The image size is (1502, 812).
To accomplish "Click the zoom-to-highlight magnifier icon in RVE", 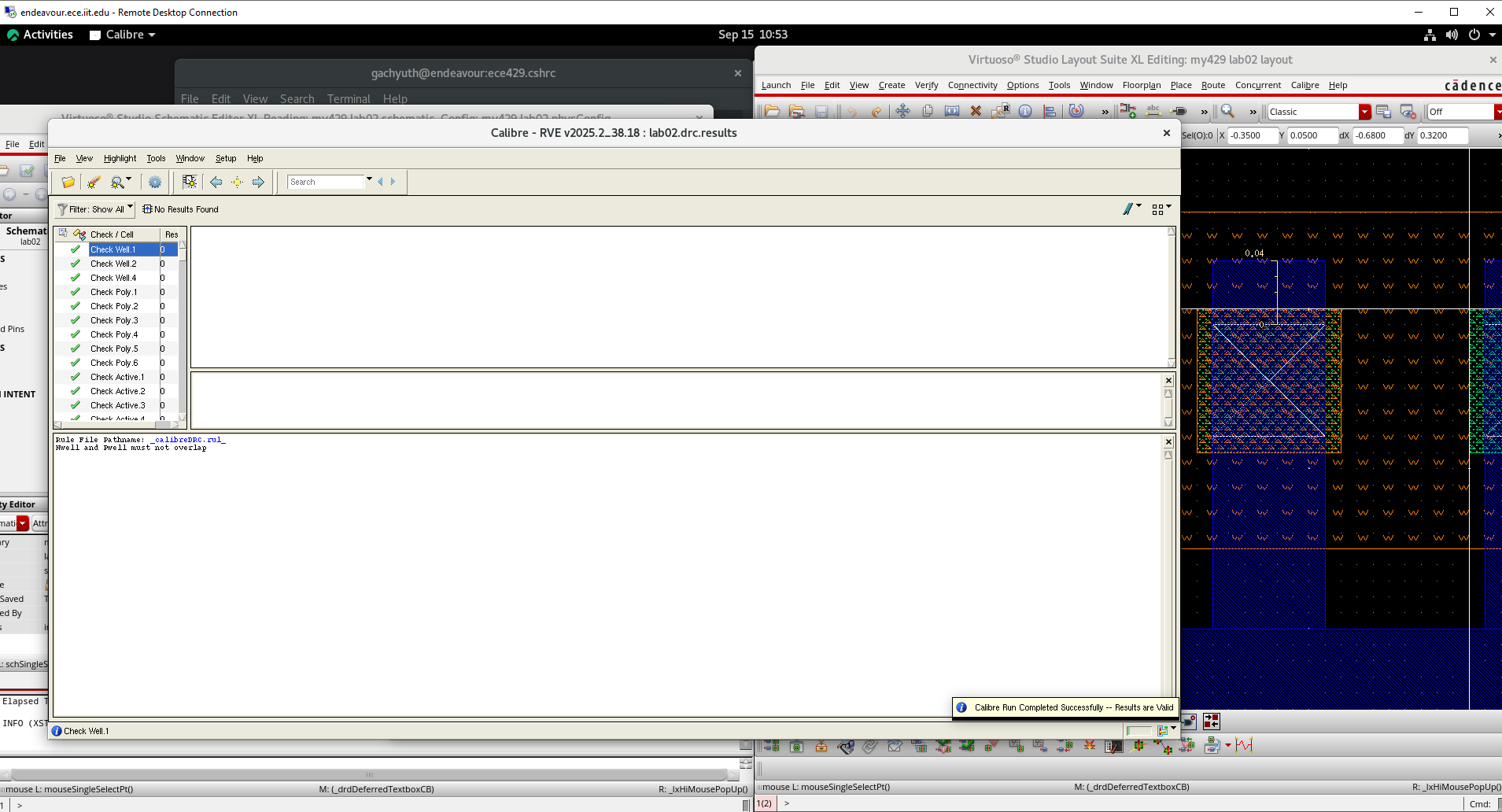I will pos(117,182).
